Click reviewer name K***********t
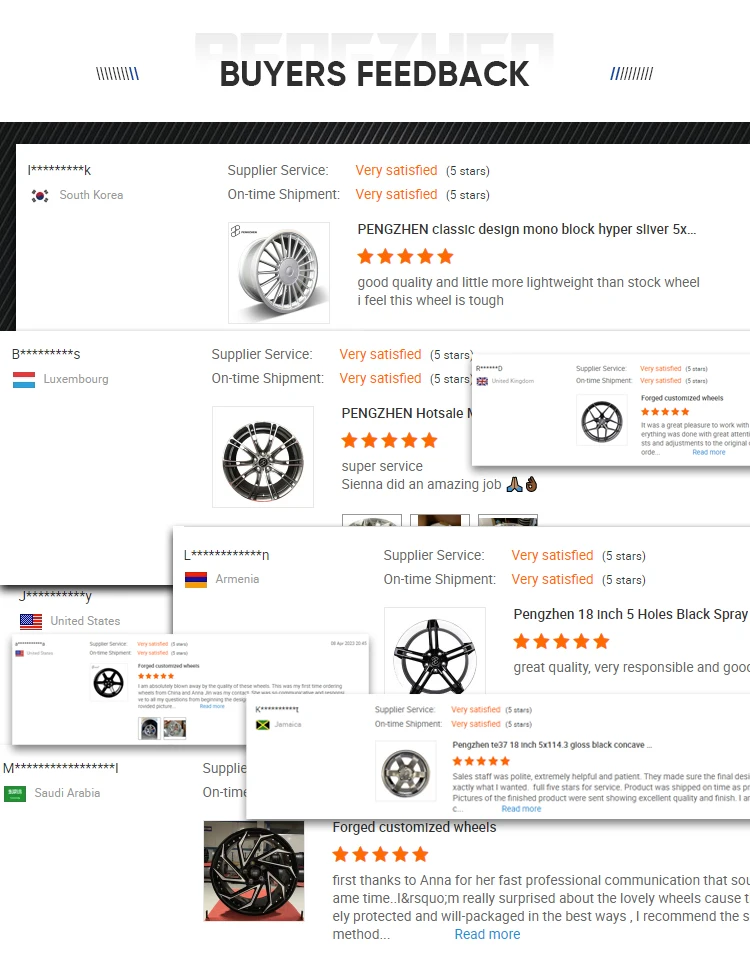Screen dimensions: 750x956 (x=277, y=710)
